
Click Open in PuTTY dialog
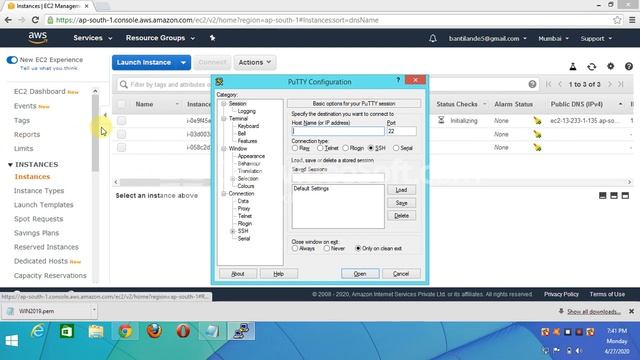360,273
